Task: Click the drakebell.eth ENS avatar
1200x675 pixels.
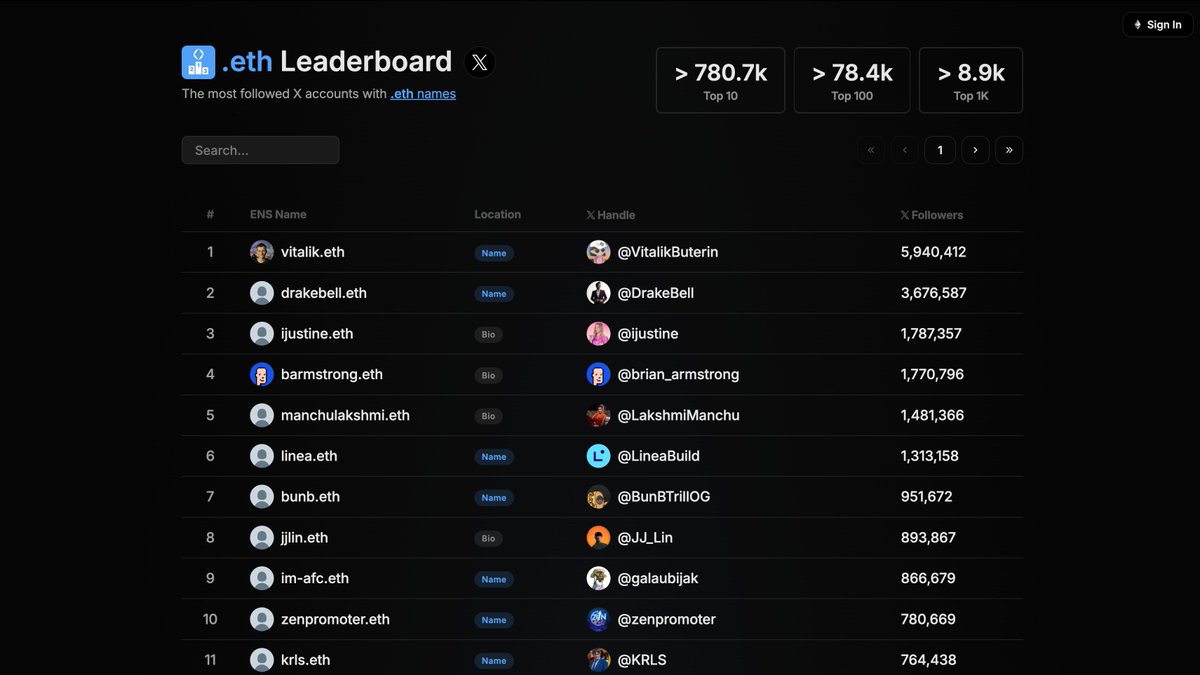Action: (262, 293)
